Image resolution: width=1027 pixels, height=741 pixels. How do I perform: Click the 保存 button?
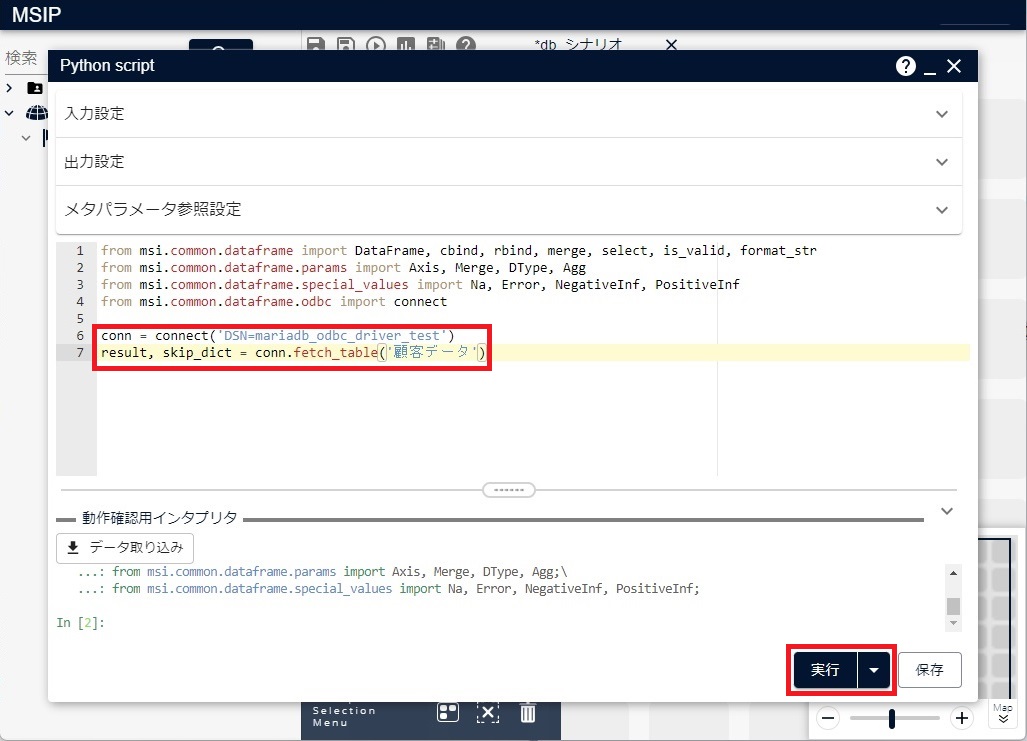point(929,670)
